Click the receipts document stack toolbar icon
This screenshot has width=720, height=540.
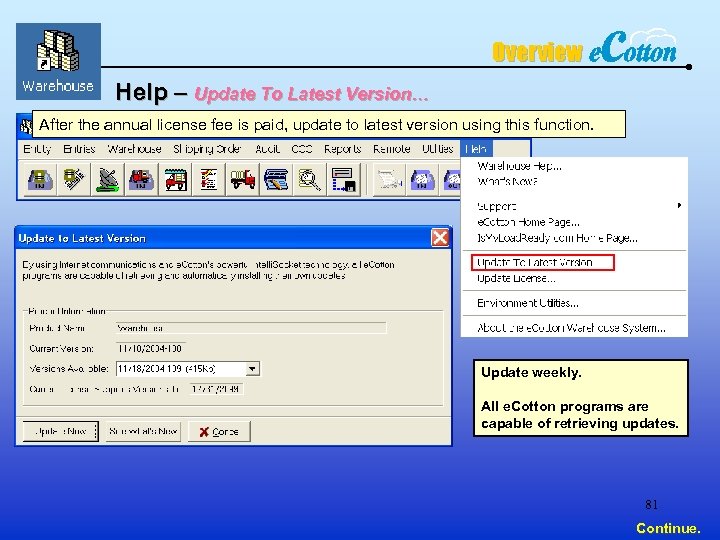[73, 179]
